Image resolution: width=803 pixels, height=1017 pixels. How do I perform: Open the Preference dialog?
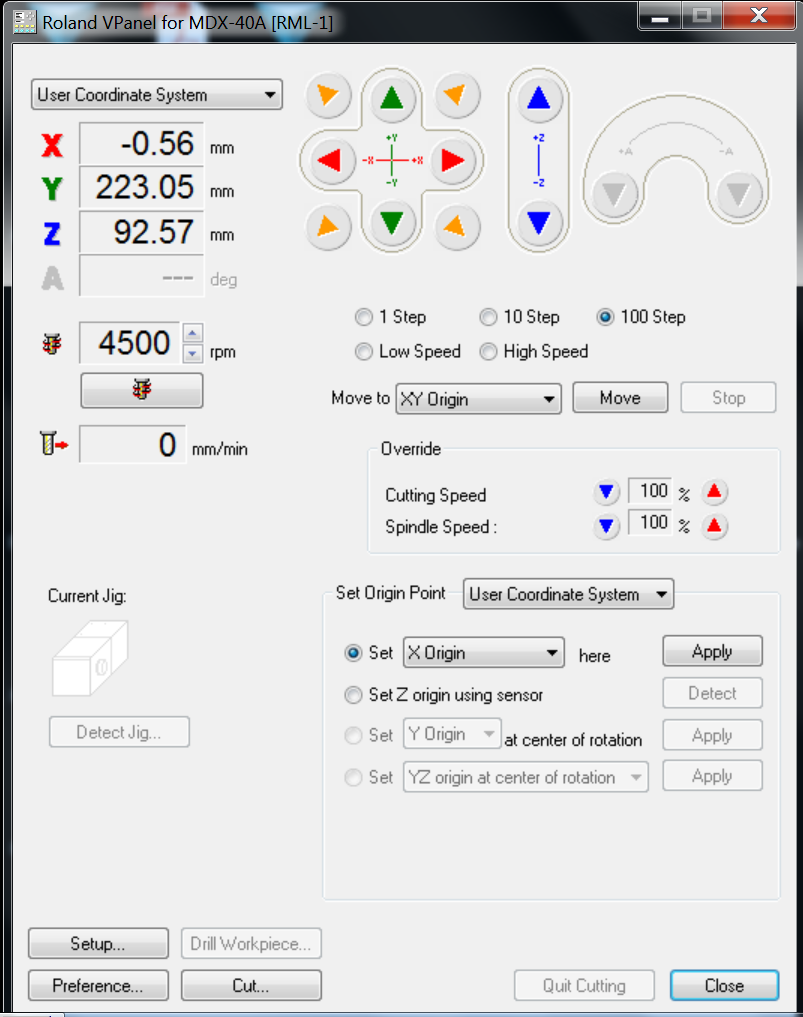click(98, 986)
